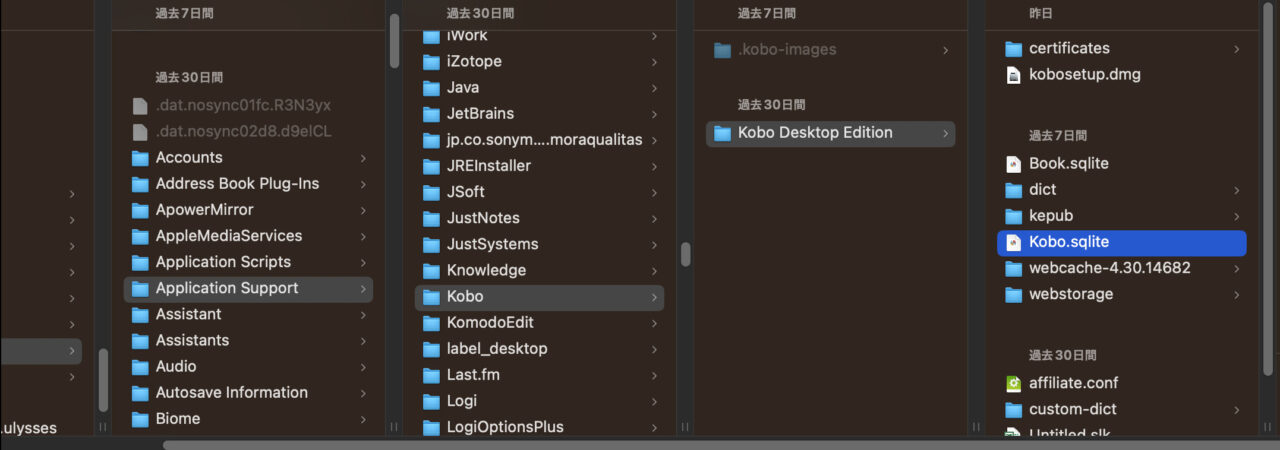The width and height of the screenshot is (1280, 450).
Task: Click the Java folder icon
Action: pyautogui.click(x=431, y=88)
